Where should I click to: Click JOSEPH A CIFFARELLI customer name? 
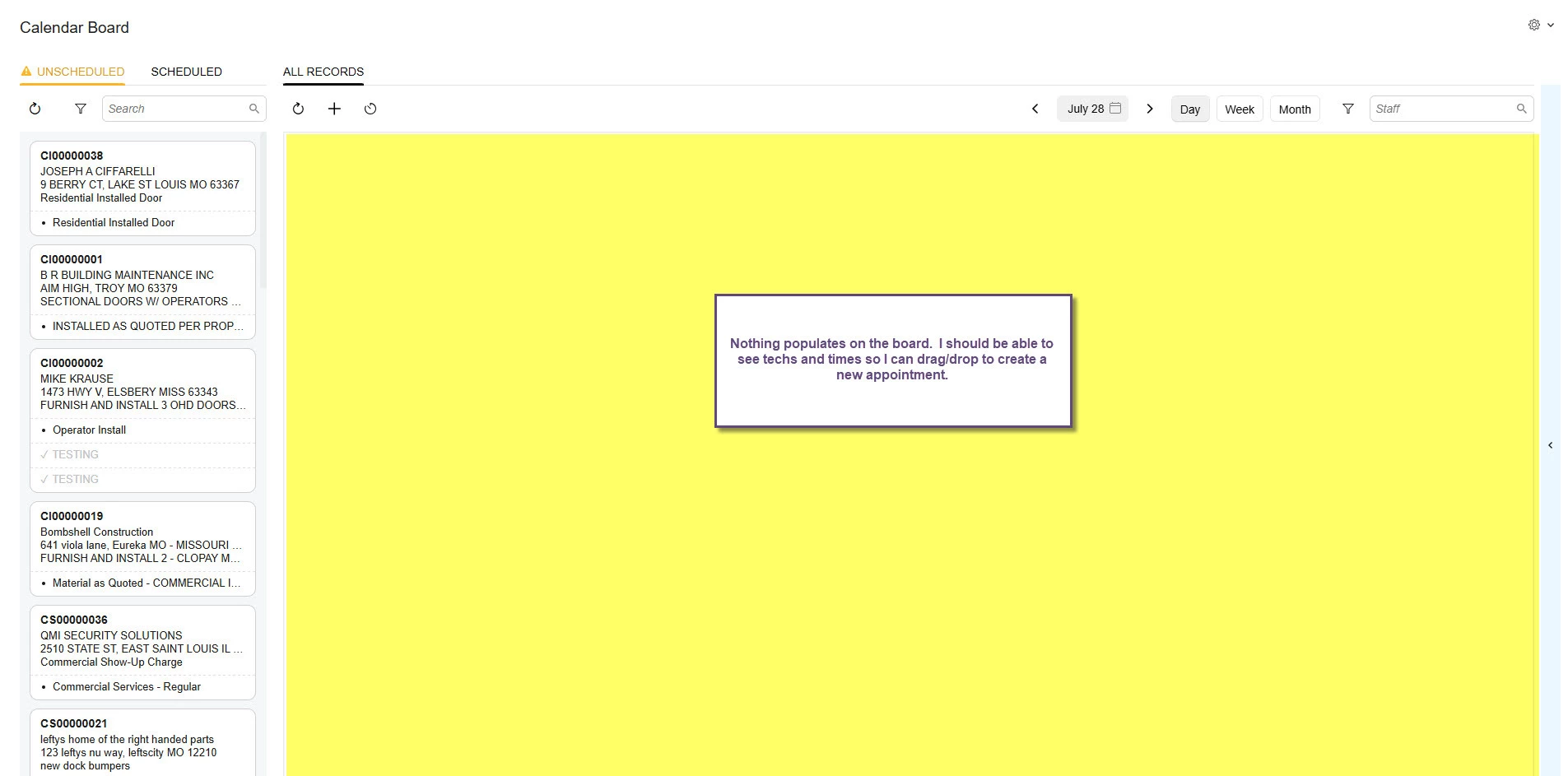coord(97,171)
